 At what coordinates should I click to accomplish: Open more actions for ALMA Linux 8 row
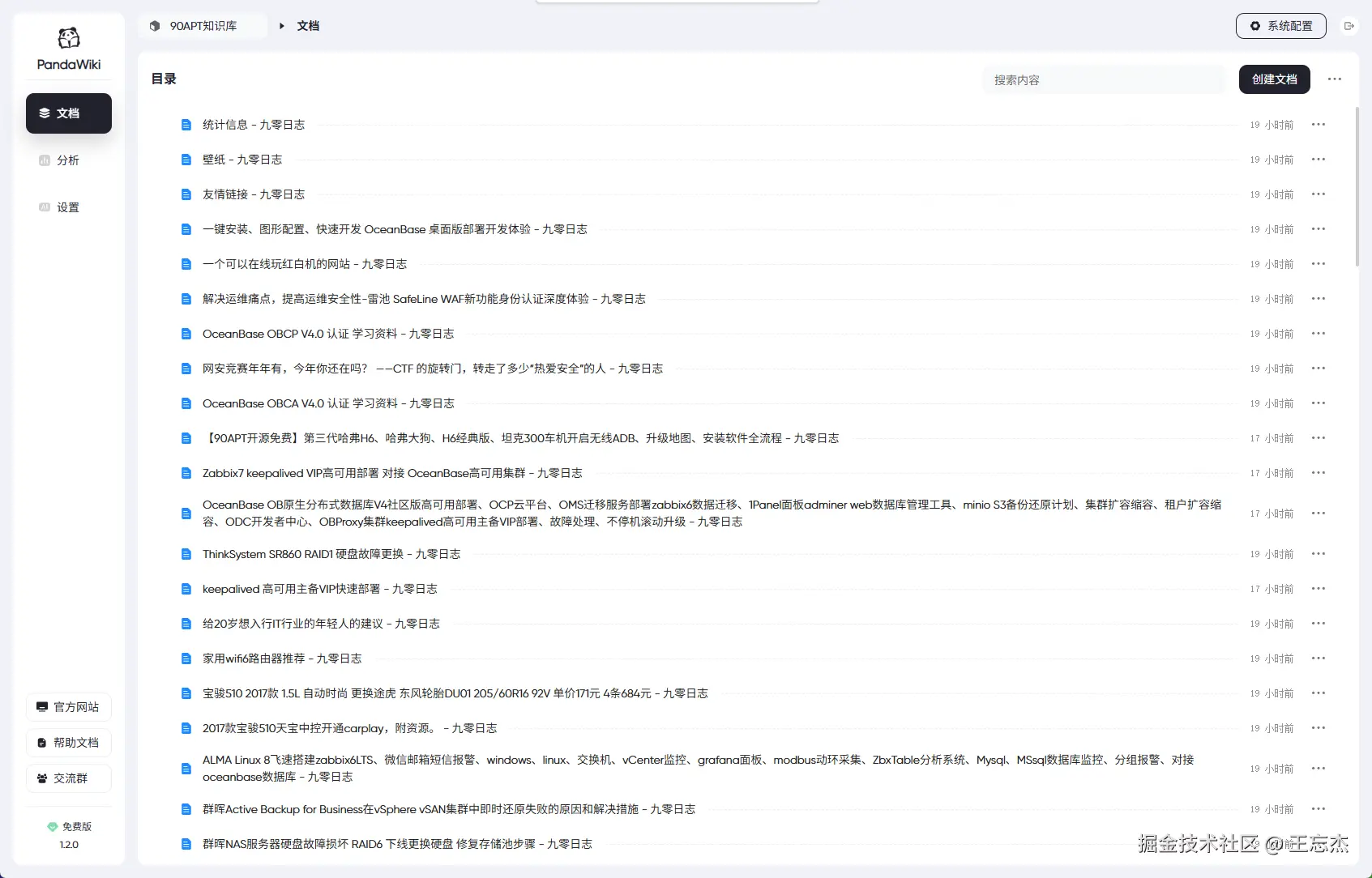[1319, 769]
